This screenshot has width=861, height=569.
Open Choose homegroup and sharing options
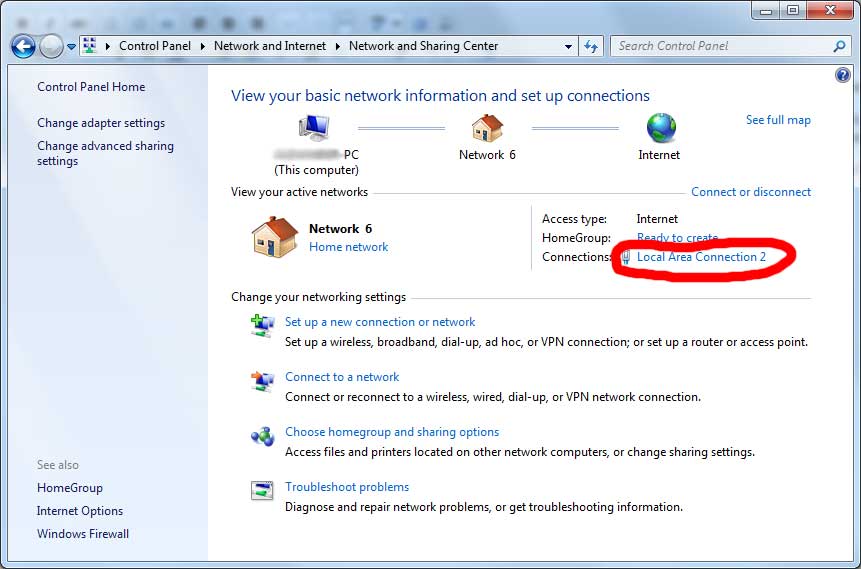(392, 432)
